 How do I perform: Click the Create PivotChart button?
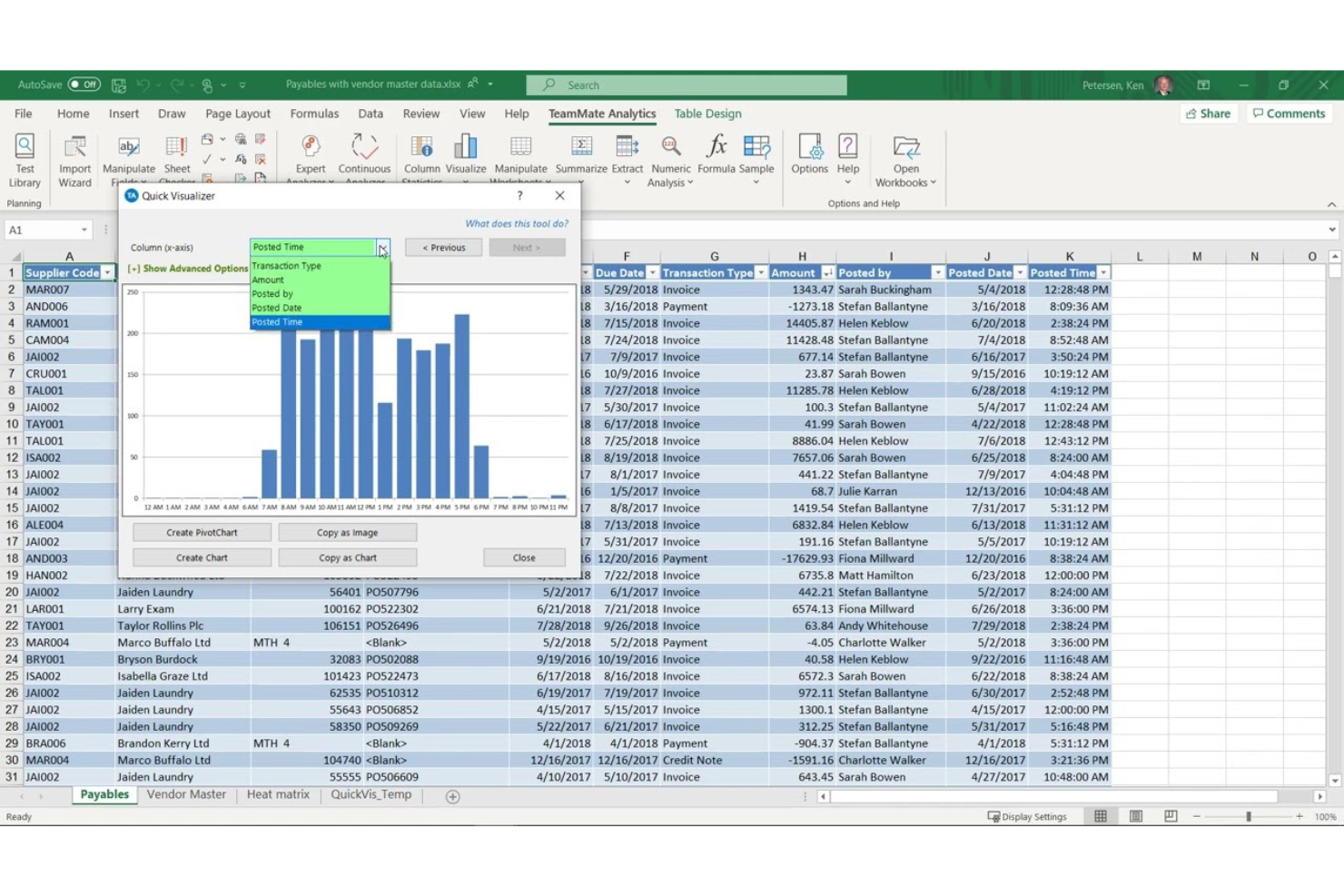point(201,531)
